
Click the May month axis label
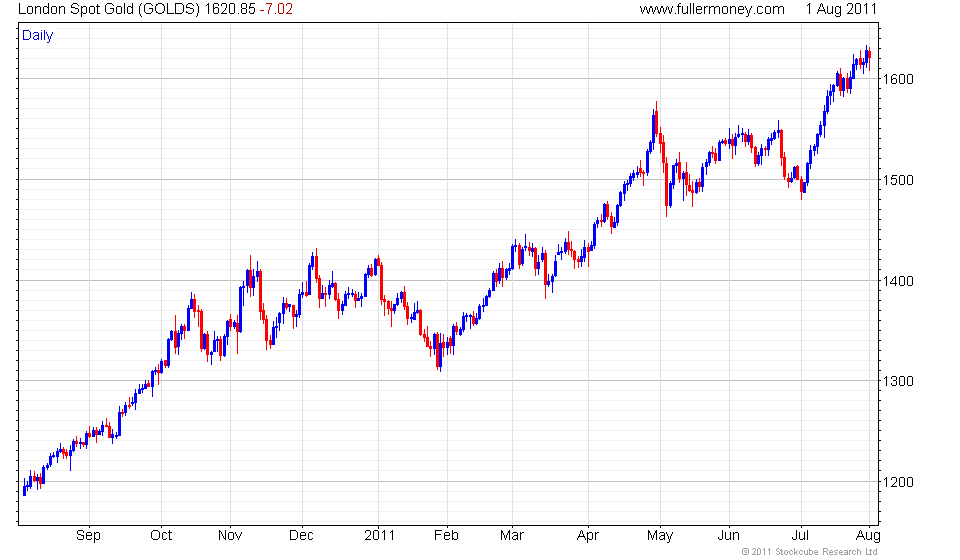[660, 536]
